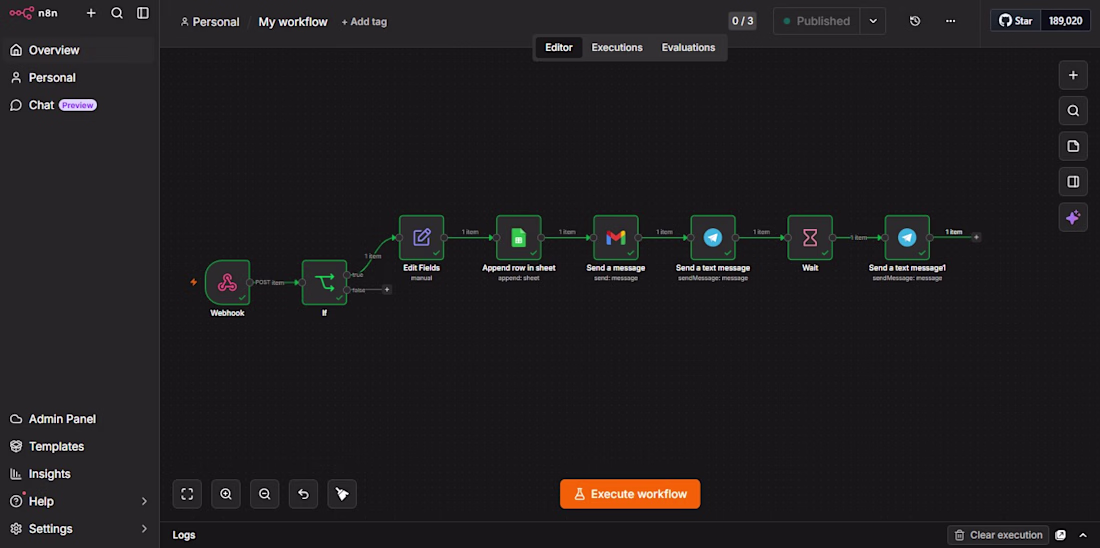Select the Wait node
Image resolution: width=1100 pixels, height=548 pixels.
pyautogui.click(x=810, y=237)
